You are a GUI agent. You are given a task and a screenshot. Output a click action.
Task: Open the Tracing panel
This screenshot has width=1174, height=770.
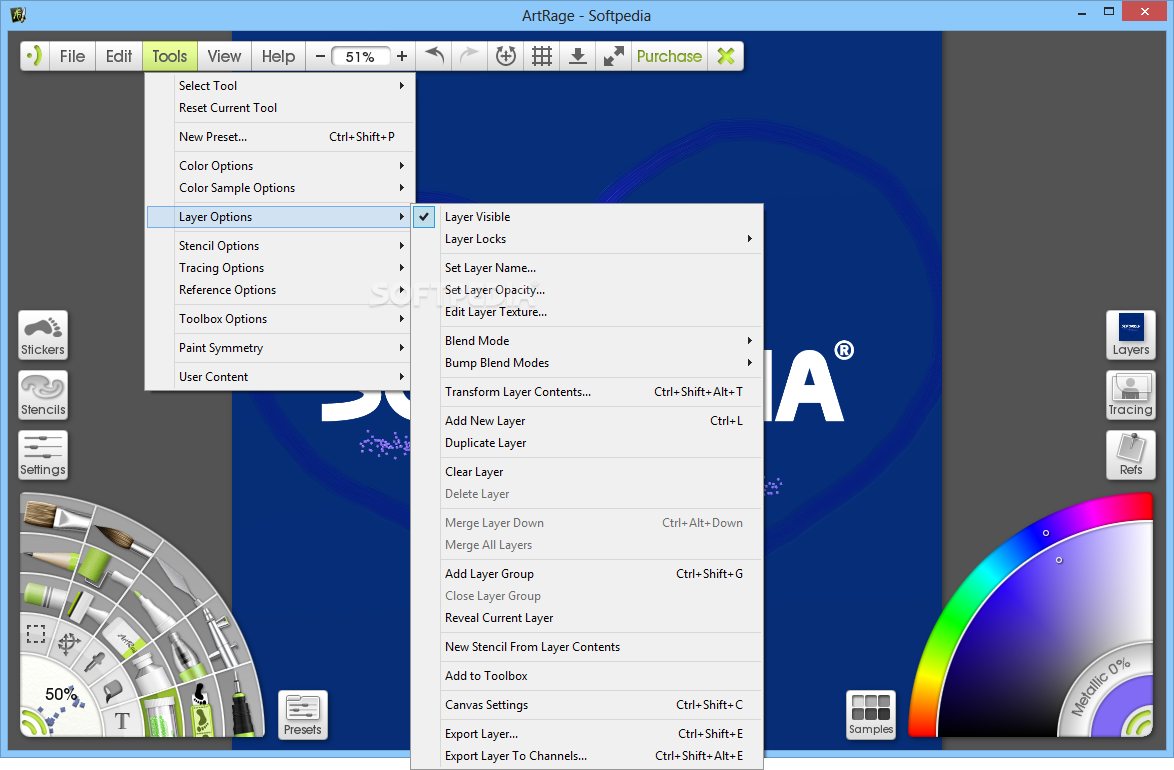[x=1131, y=395]
